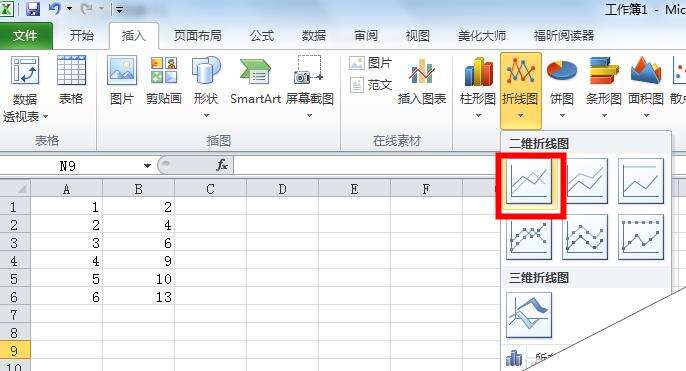686x371 pixels.
Task: Switch to the 开始 tab
Action: pyautogui.click(x=82, y=35)
